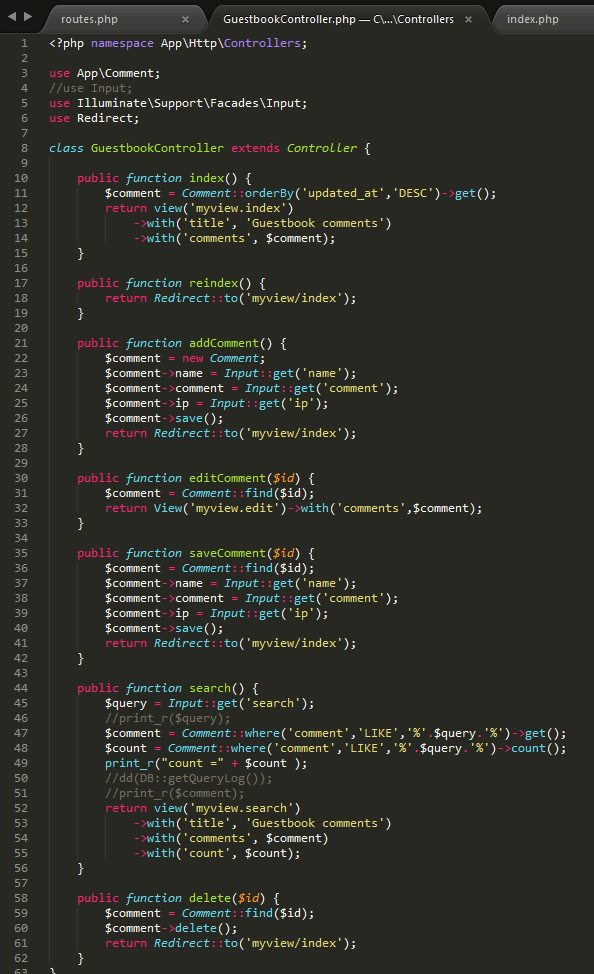Click line number 58 in the gutter
This screenshot has width=594, height=974.
pos(21,898)
